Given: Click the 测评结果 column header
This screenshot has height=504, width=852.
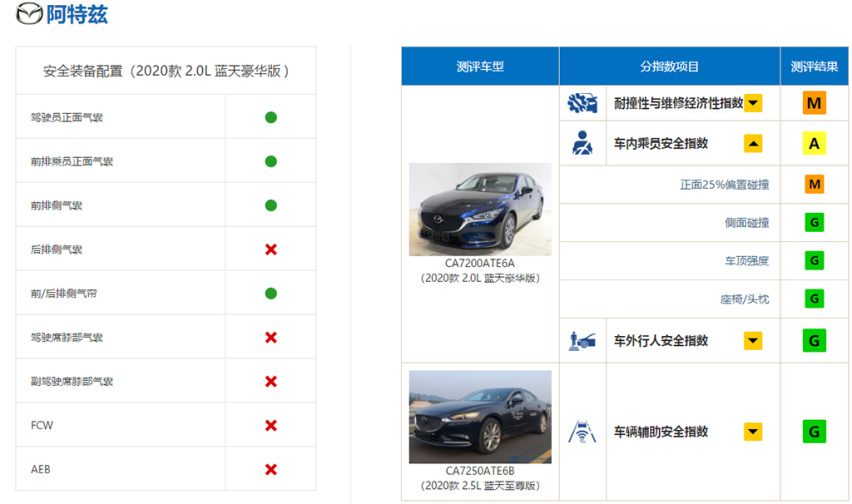Looking at the screenshot, I should point(814,66).
